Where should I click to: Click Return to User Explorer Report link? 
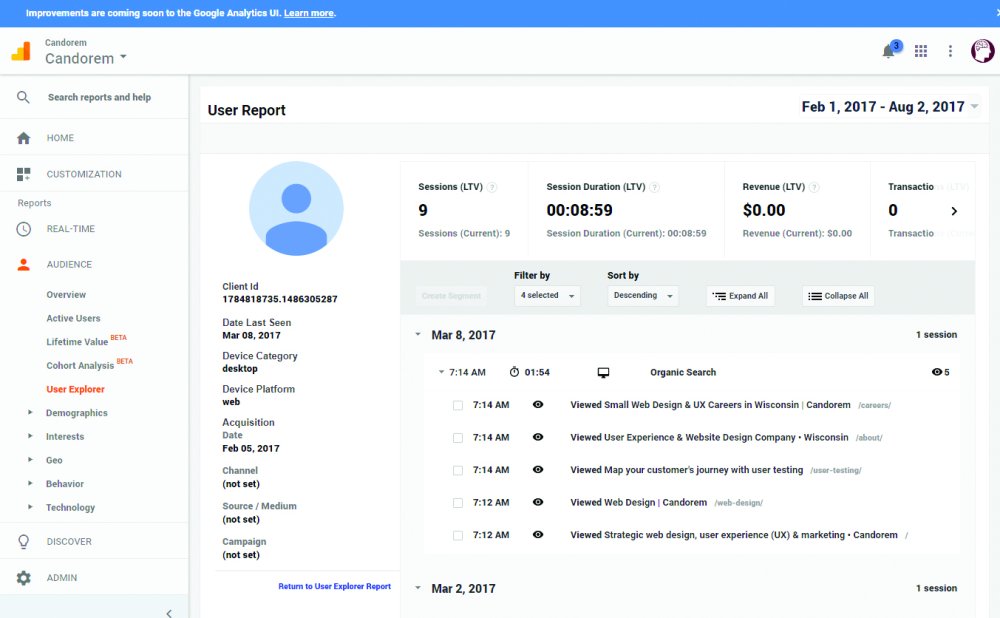(x=335, y=586)
